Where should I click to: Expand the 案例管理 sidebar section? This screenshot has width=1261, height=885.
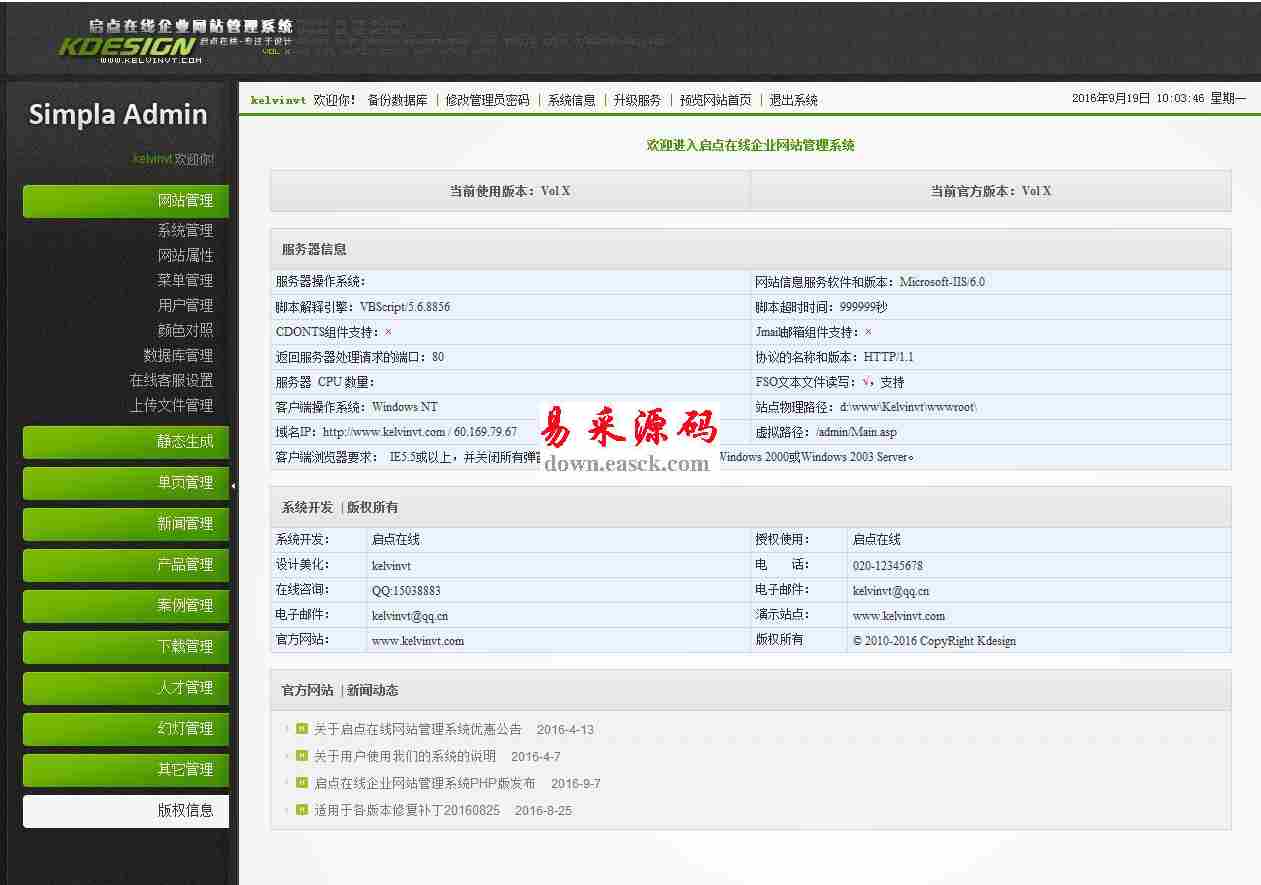click(126, 606)
